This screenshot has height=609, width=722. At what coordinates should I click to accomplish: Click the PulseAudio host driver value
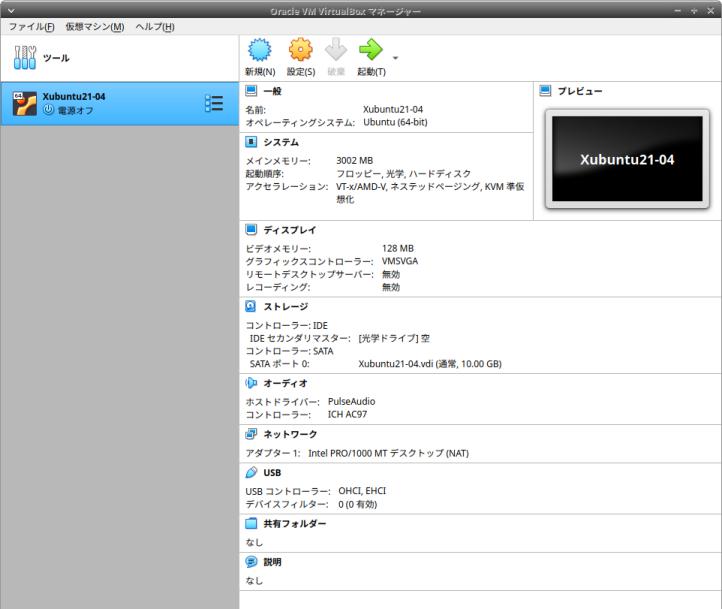351,401
